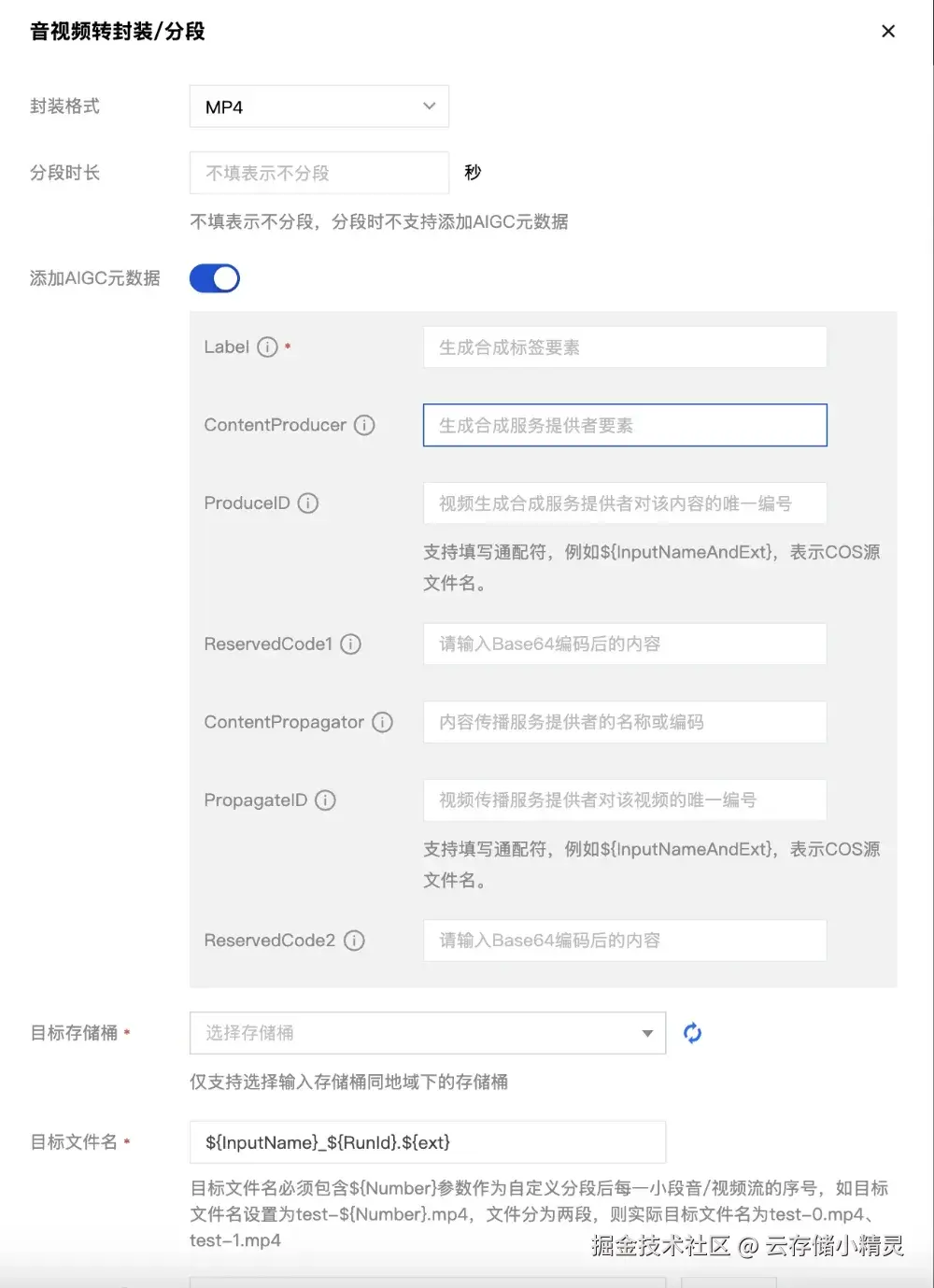934x1288 pixels.
Task: Click the ContentProducer text field
Action: point(624,425)
